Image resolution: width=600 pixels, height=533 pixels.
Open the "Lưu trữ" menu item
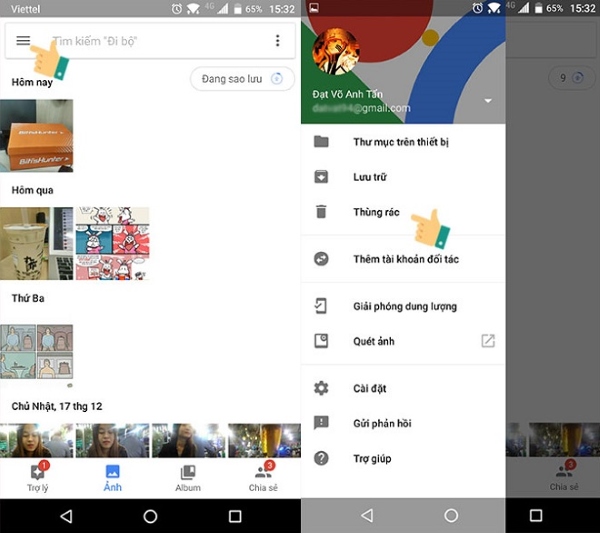point(403,177)
